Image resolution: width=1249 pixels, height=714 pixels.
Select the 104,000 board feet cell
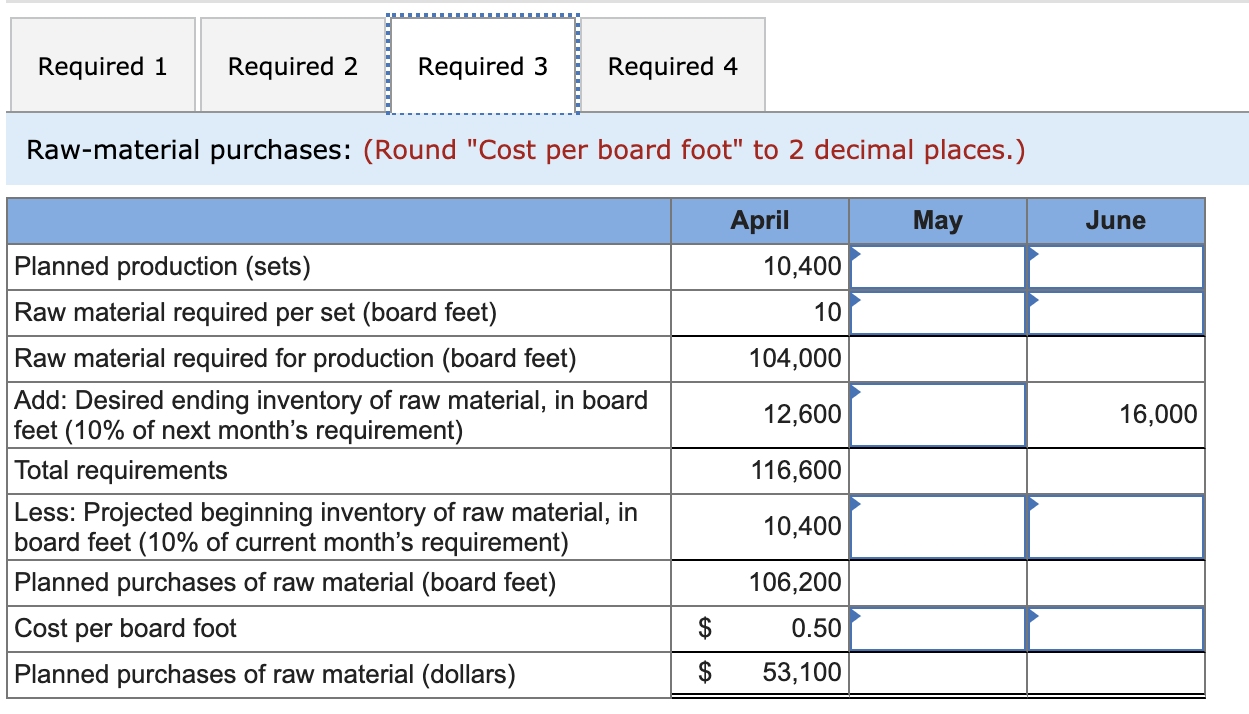click(760, 359)
